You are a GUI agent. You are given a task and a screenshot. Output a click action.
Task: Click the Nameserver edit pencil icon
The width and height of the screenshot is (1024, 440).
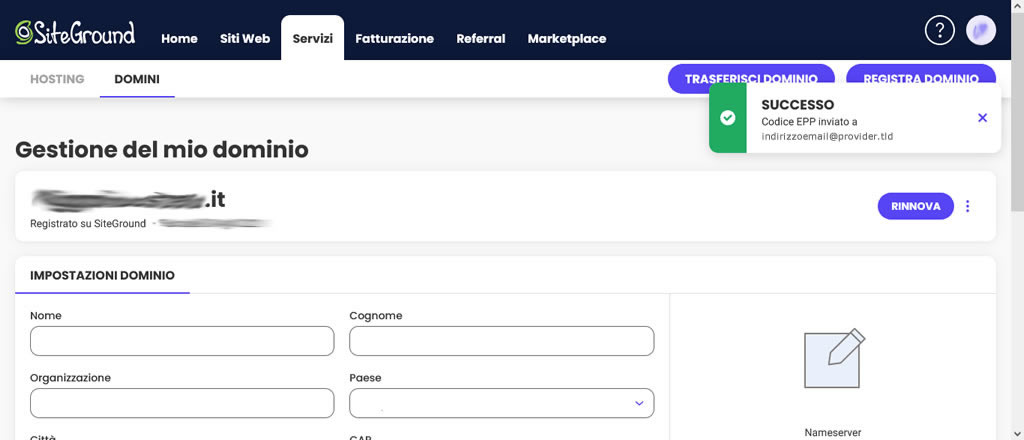coord(835,358)
